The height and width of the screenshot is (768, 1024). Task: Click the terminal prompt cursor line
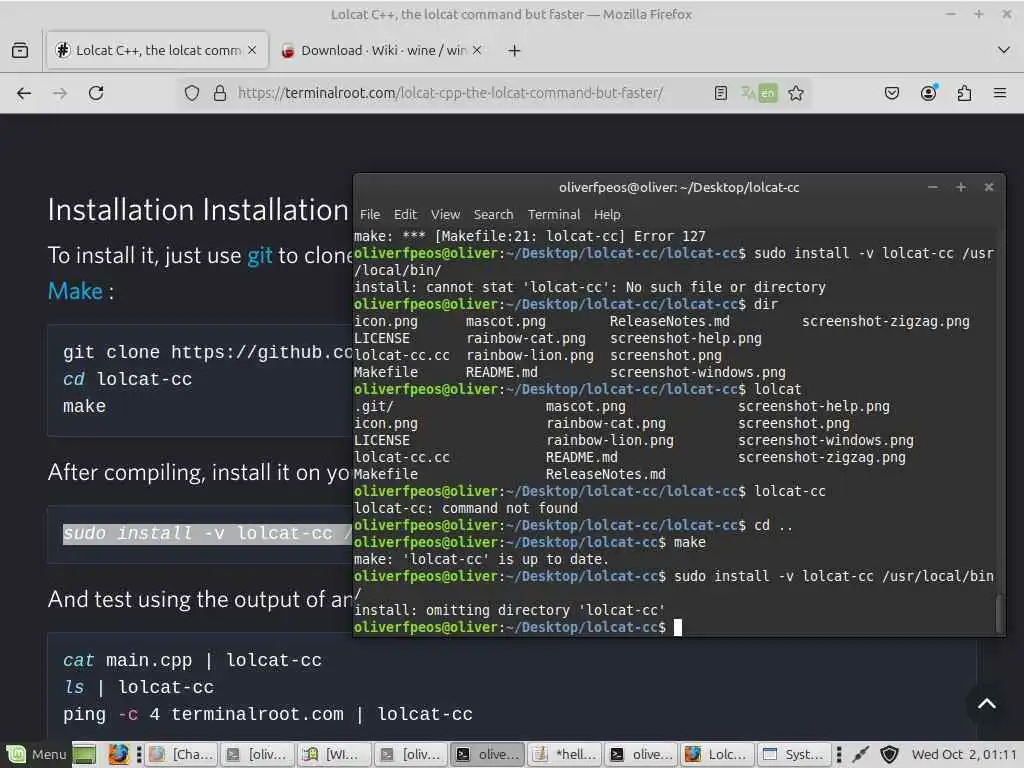click(x=518, y=627)
